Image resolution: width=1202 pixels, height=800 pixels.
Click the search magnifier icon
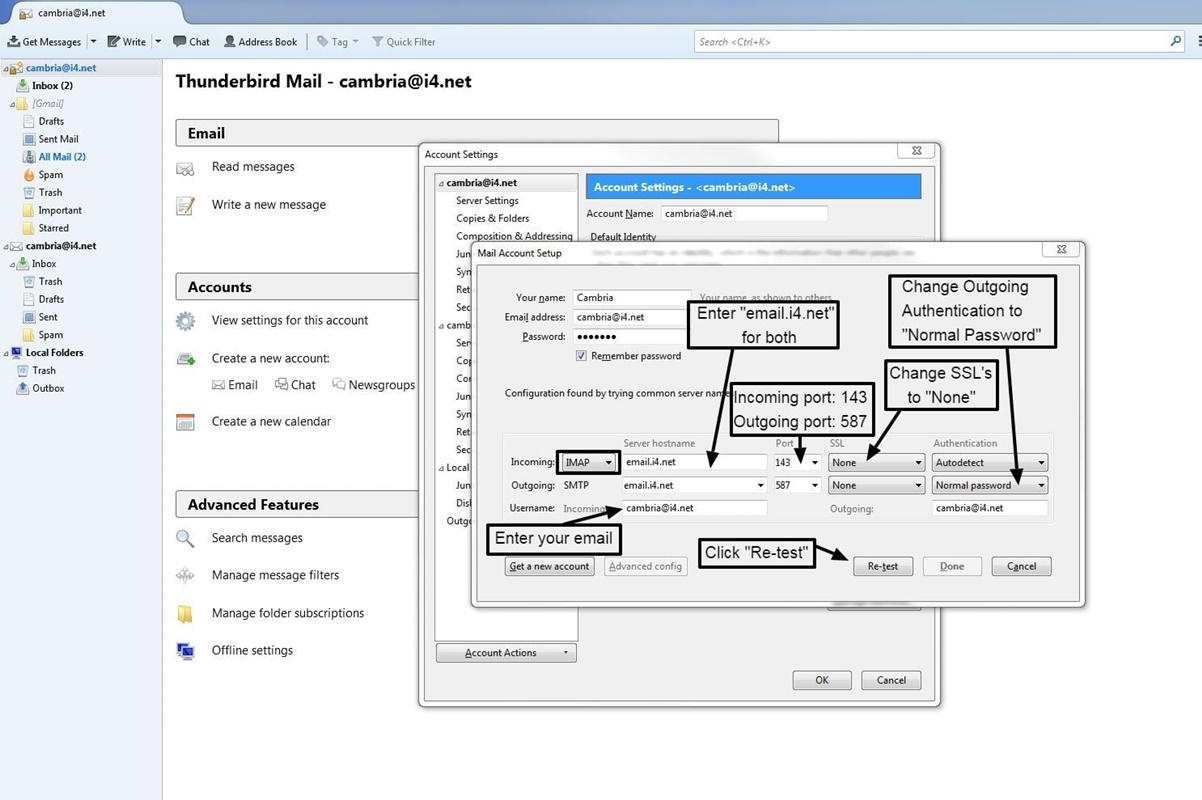click(1176, 42)
